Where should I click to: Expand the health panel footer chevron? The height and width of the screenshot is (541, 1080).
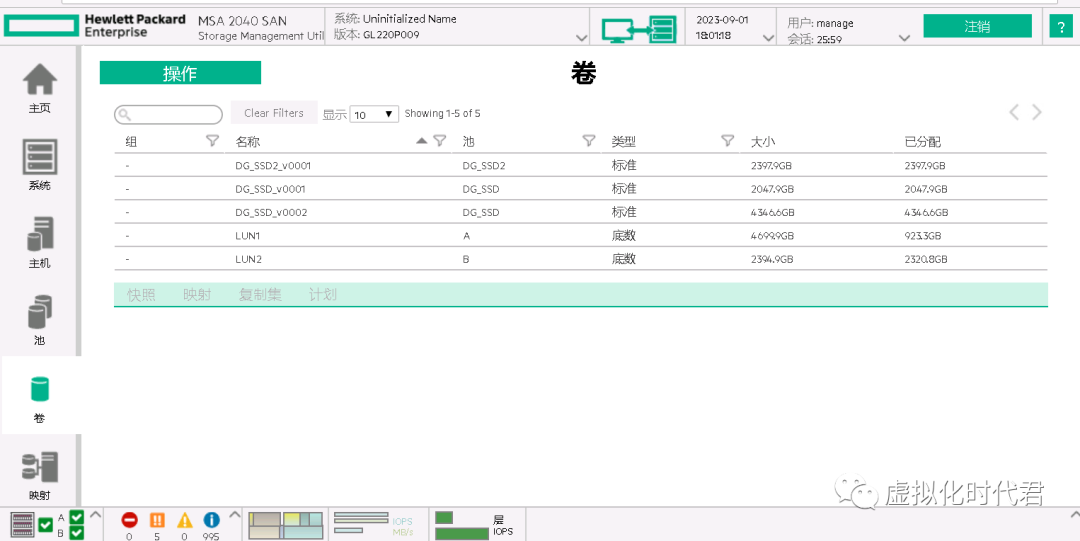(95, 514)
